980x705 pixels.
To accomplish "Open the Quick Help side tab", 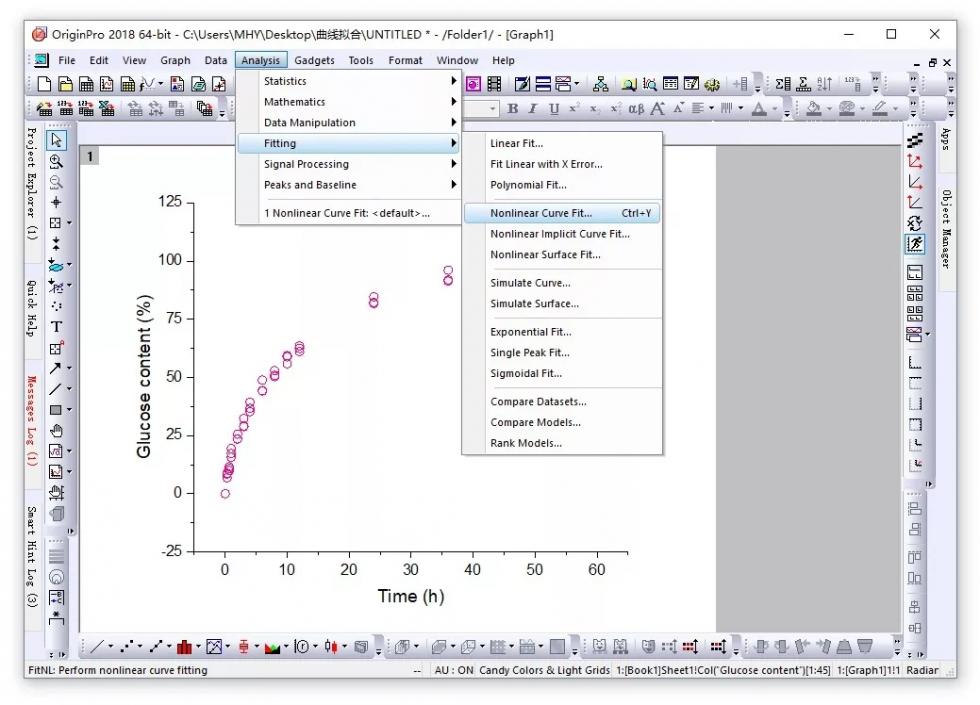I will (x=32, y=308).
